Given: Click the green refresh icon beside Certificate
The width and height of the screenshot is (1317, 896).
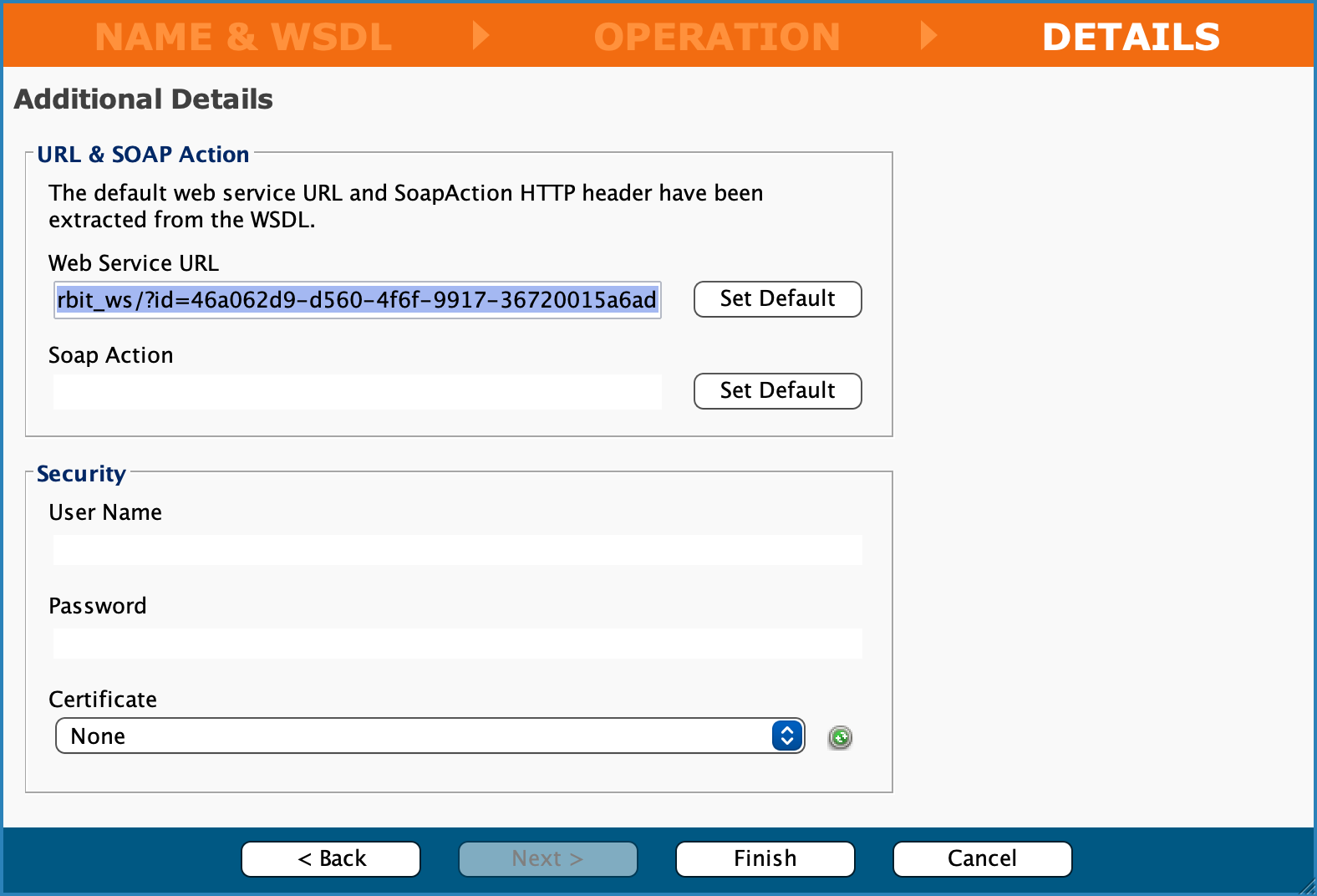Looking at the screenshot, I should 840,737.
